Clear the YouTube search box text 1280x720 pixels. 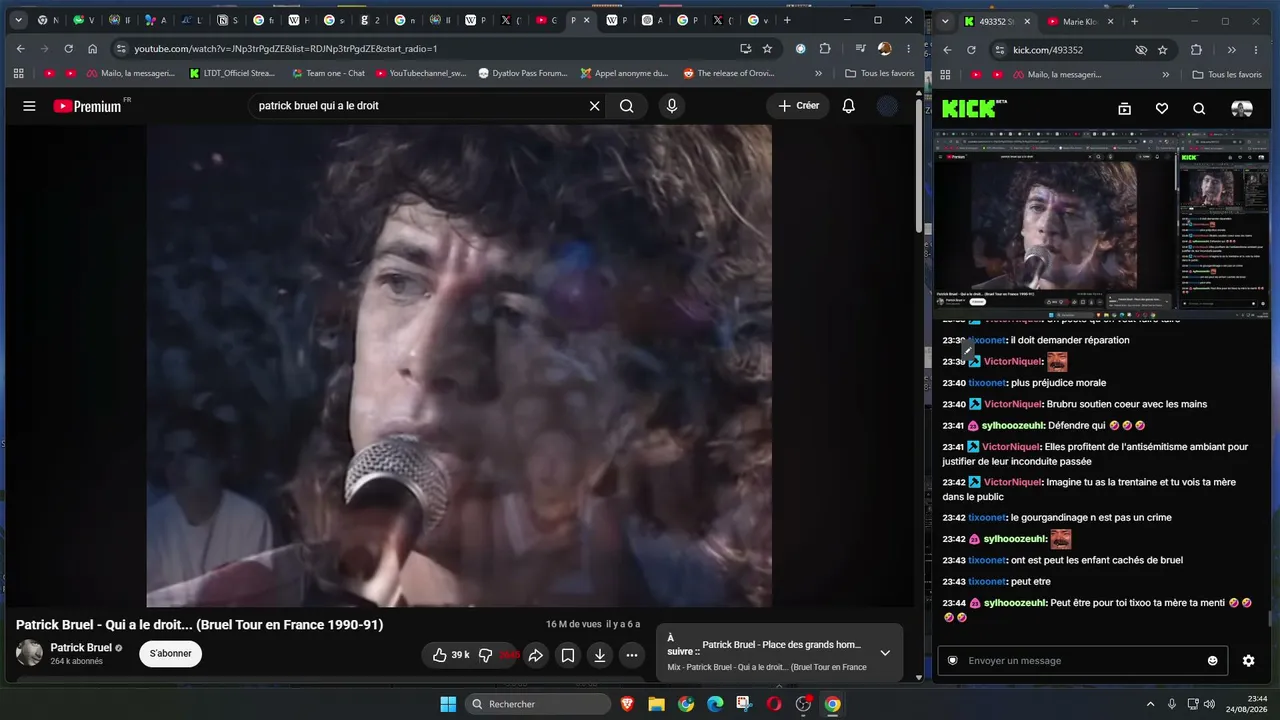click(x=594, y=106)
